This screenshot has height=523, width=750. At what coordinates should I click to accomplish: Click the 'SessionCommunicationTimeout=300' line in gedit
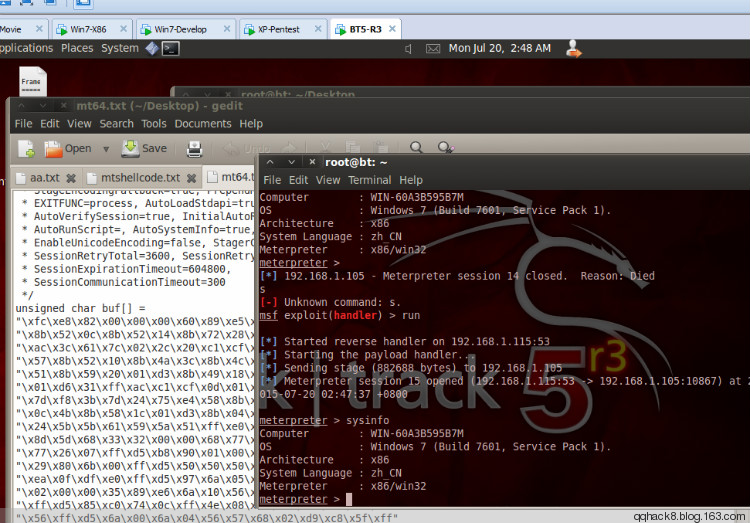pos(129,282)
